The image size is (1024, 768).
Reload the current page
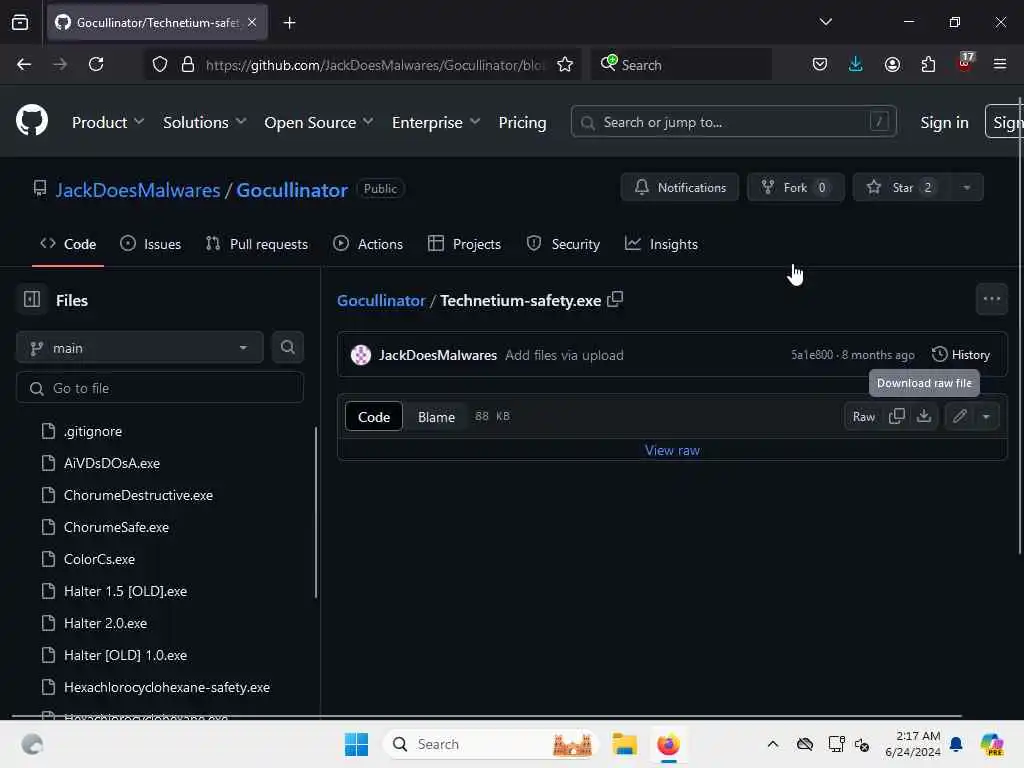[96, 64]
